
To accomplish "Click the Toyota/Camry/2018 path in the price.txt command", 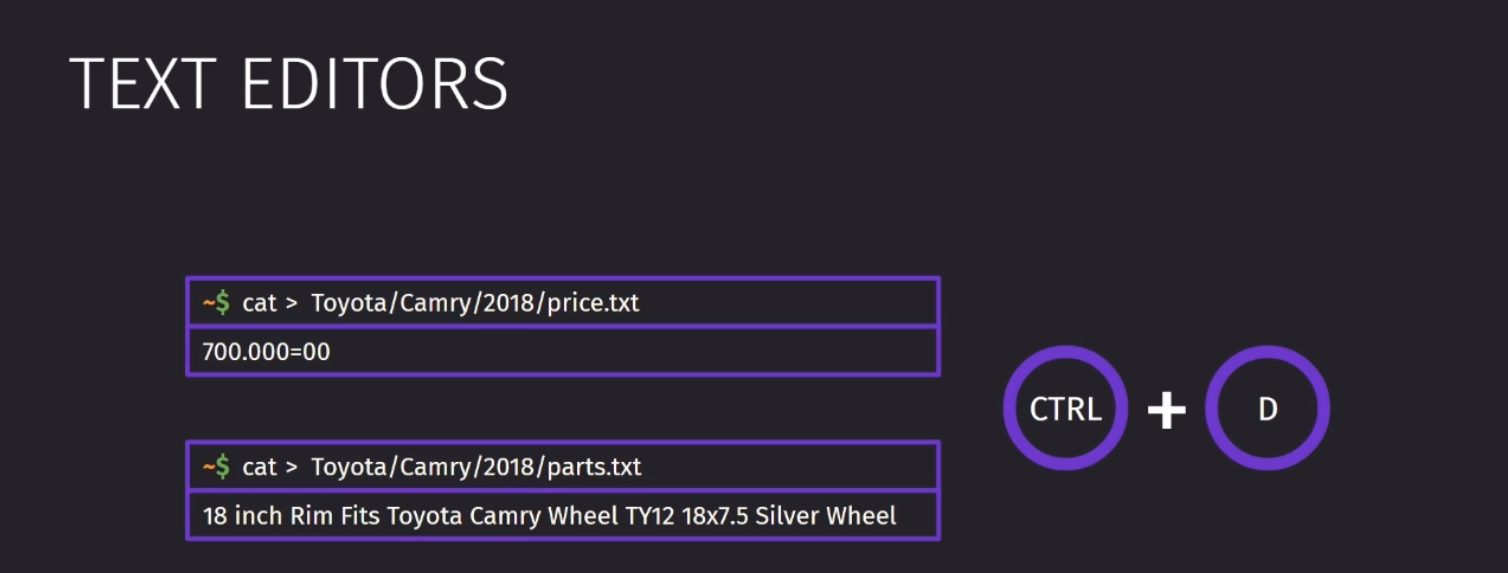I will 425,303.
